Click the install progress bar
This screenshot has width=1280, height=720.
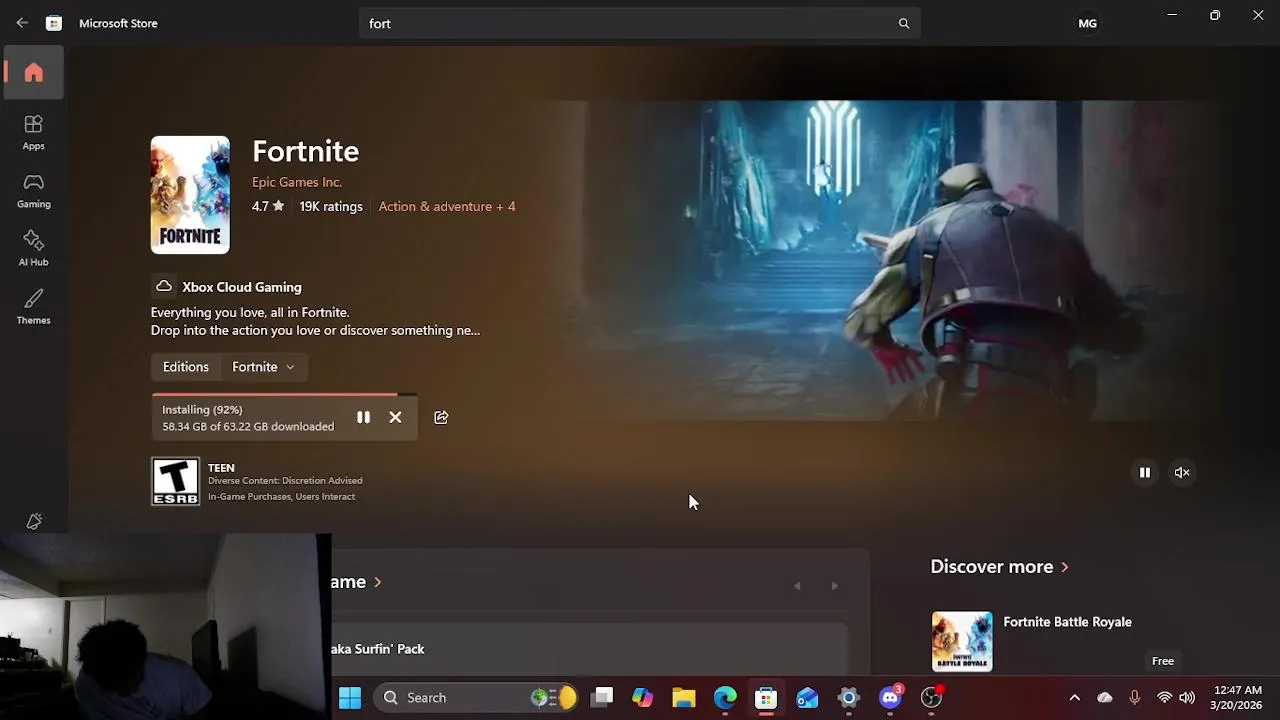pos(285,395)
